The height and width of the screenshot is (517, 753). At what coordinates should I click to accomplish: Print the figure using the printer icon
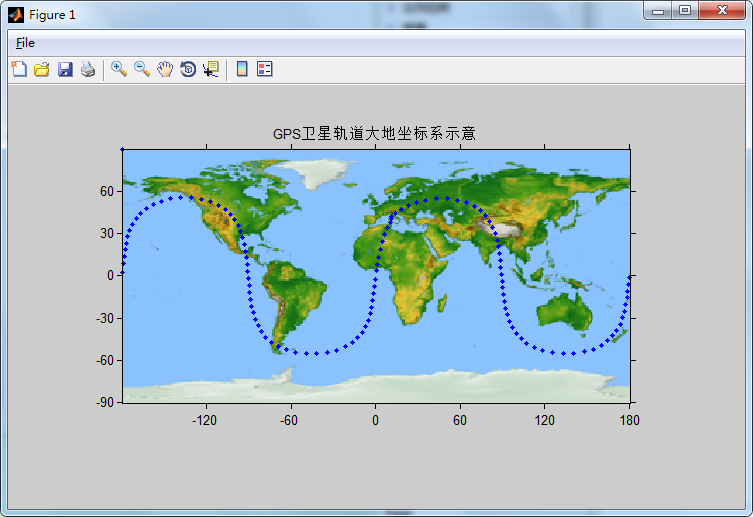tap(88, 69)
